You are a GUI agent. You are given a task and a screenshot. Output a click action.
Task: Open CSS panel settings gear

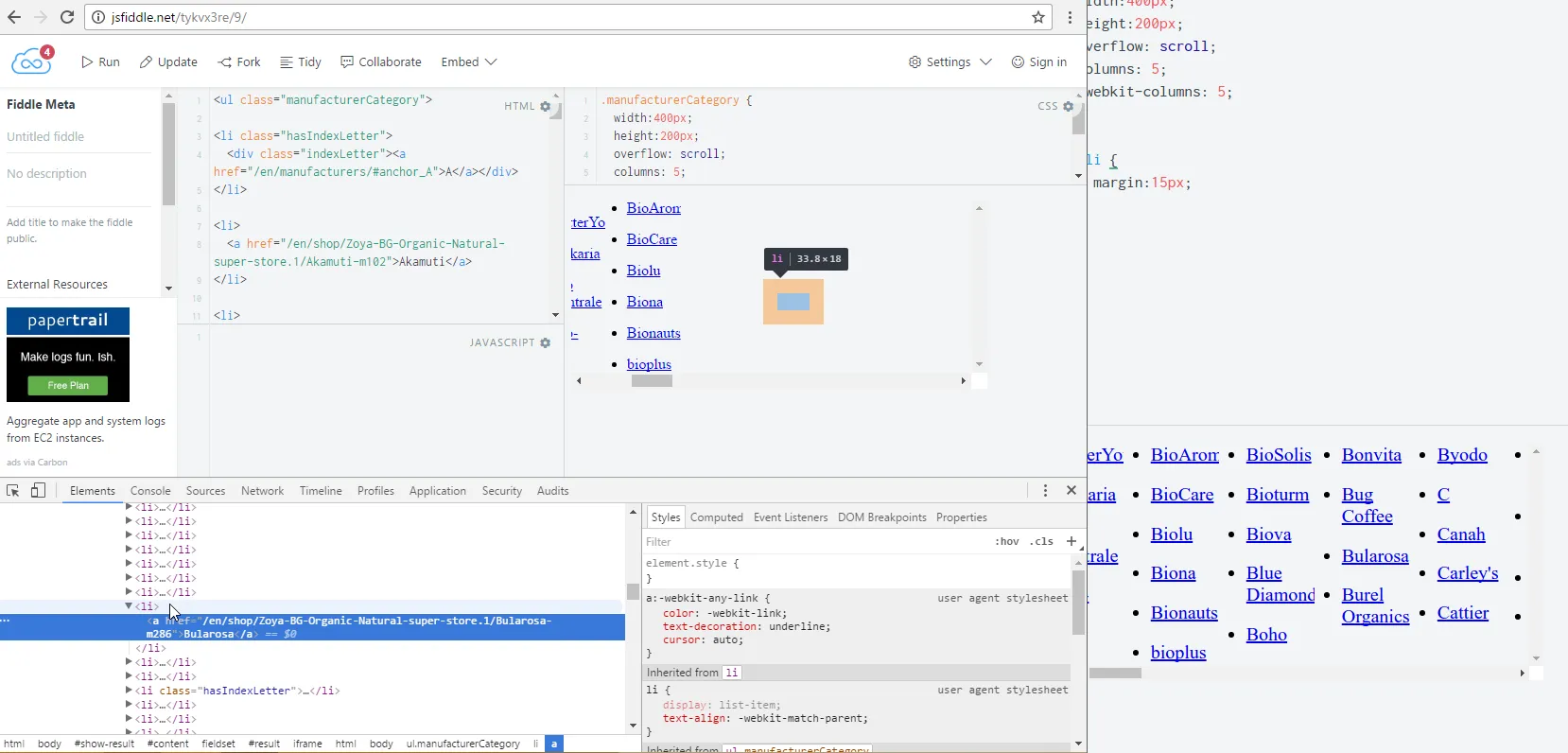1069,107
